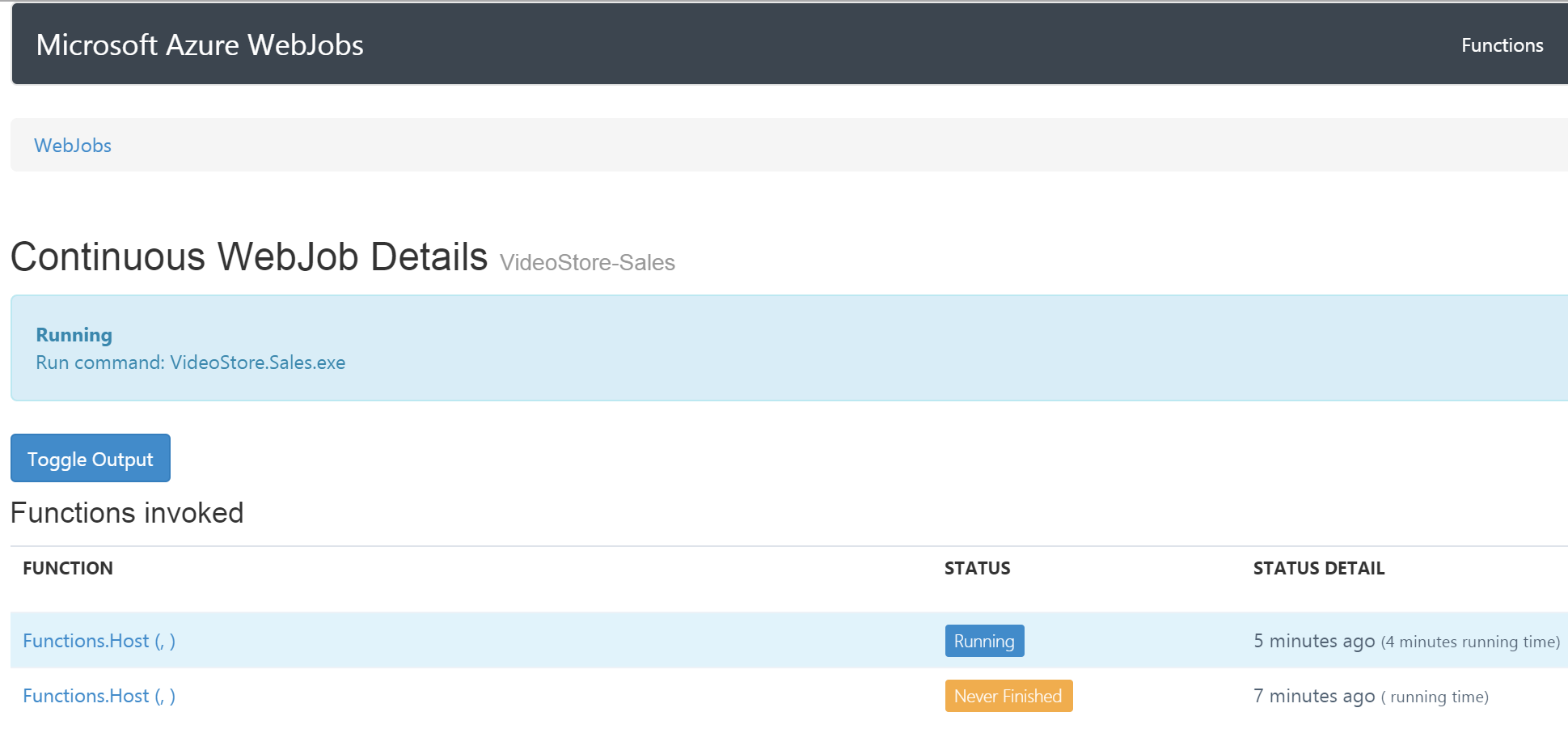This screenshot has width=1568, height=729.
Task: Click the Functions invoked heading
Action: pyautogui.click(x=127, y=513)
